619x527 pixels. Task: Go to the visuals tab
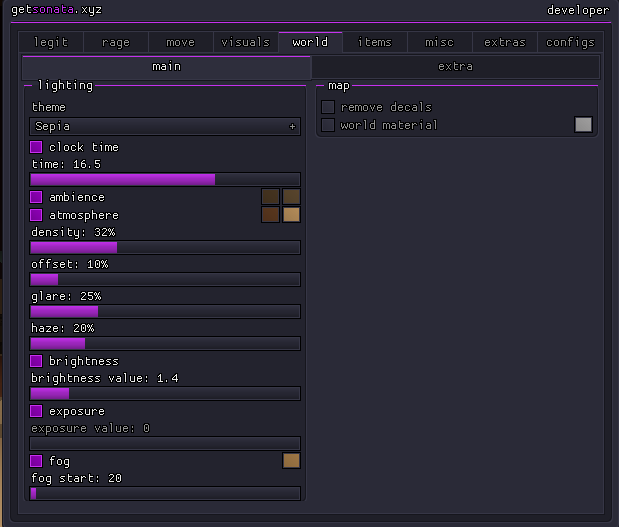click(246, 42)
